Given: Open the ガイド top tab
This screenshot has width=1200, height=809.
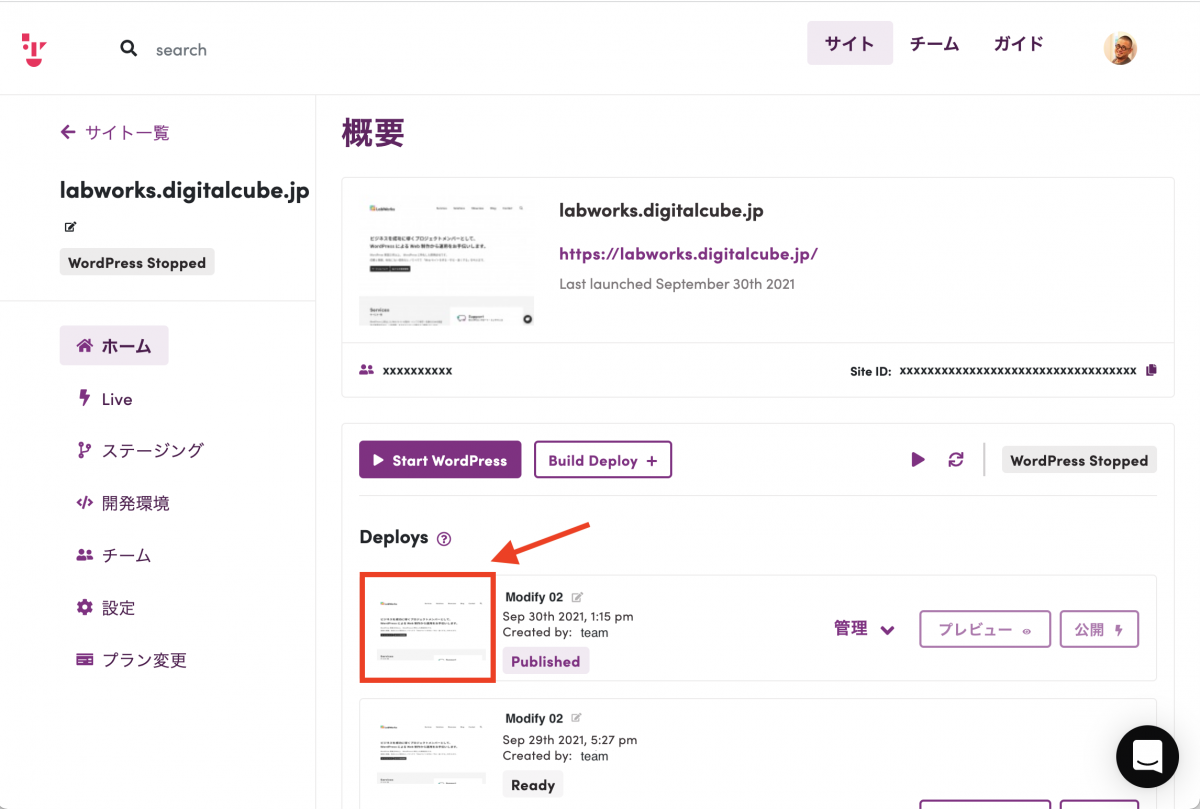Looking at the screenshot, I should point(1018,44).
